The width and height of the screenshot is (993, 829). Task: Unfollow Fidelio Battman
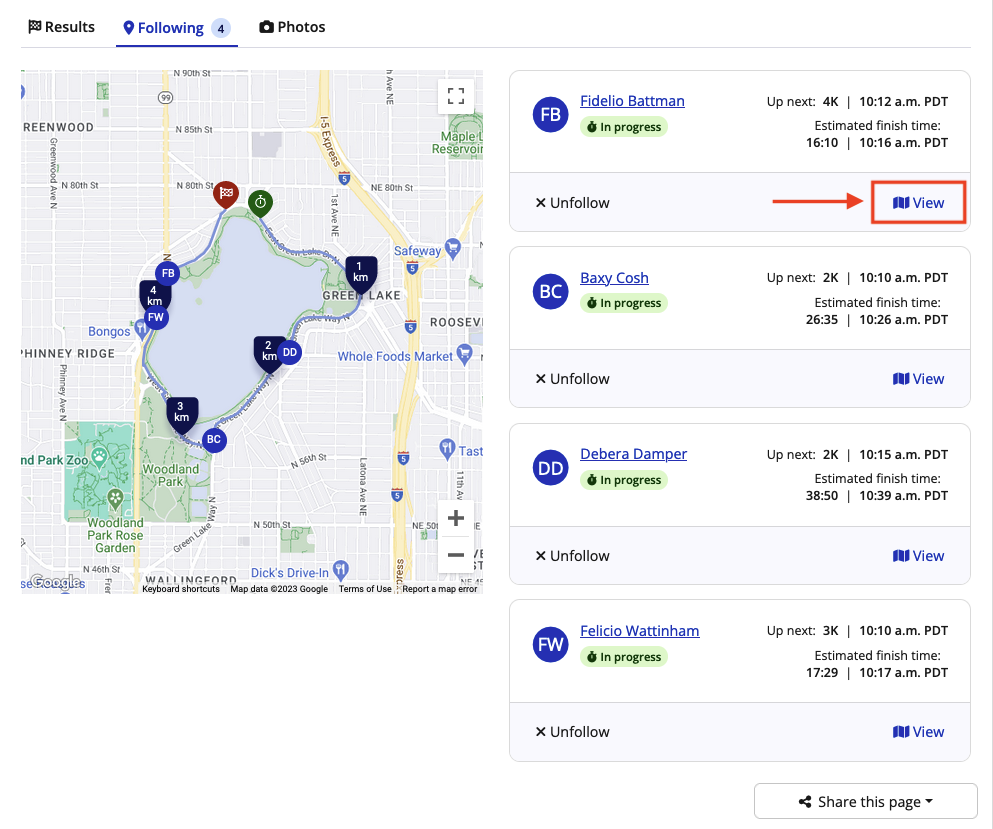(x=572, y=203)
